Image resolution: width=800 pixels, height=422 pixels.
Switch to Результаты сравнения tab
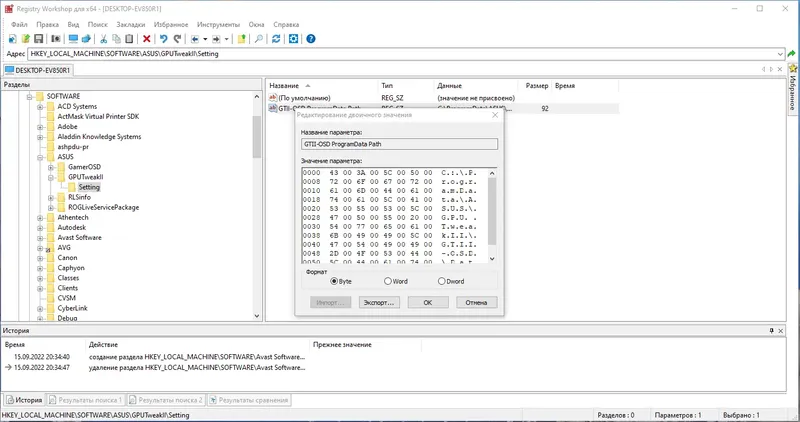(x=248, y=400)
